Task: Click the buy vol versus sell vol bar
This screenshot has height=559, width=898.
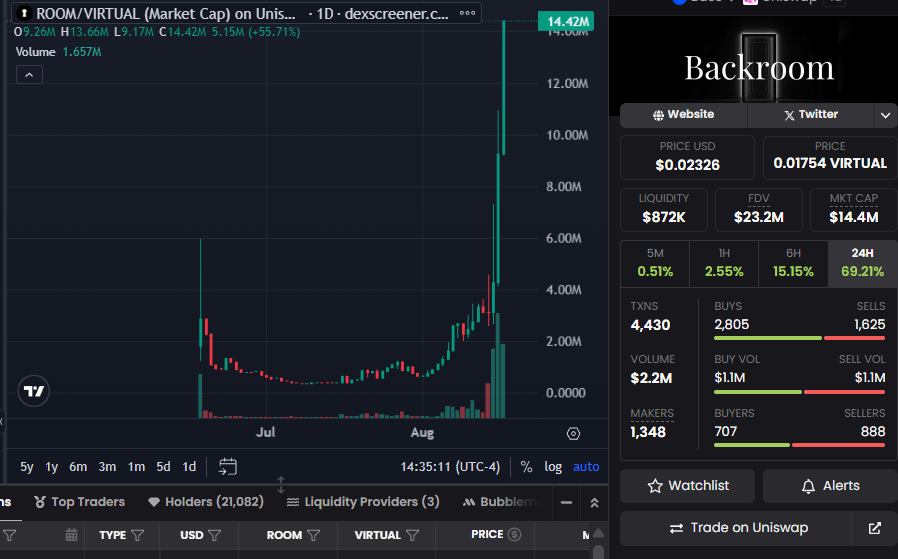Action: [799, 392]
